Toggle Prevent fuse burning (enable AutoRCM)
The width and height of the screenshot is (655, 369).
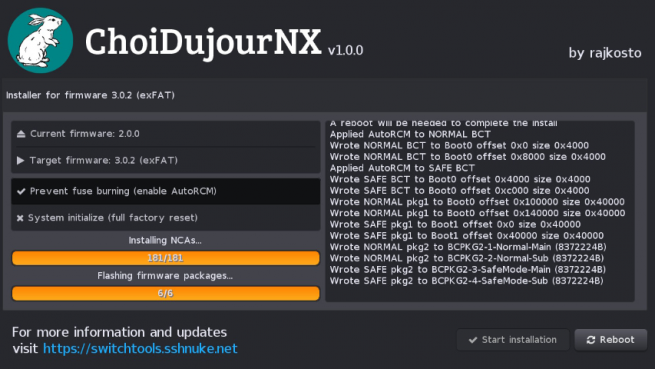166,191
